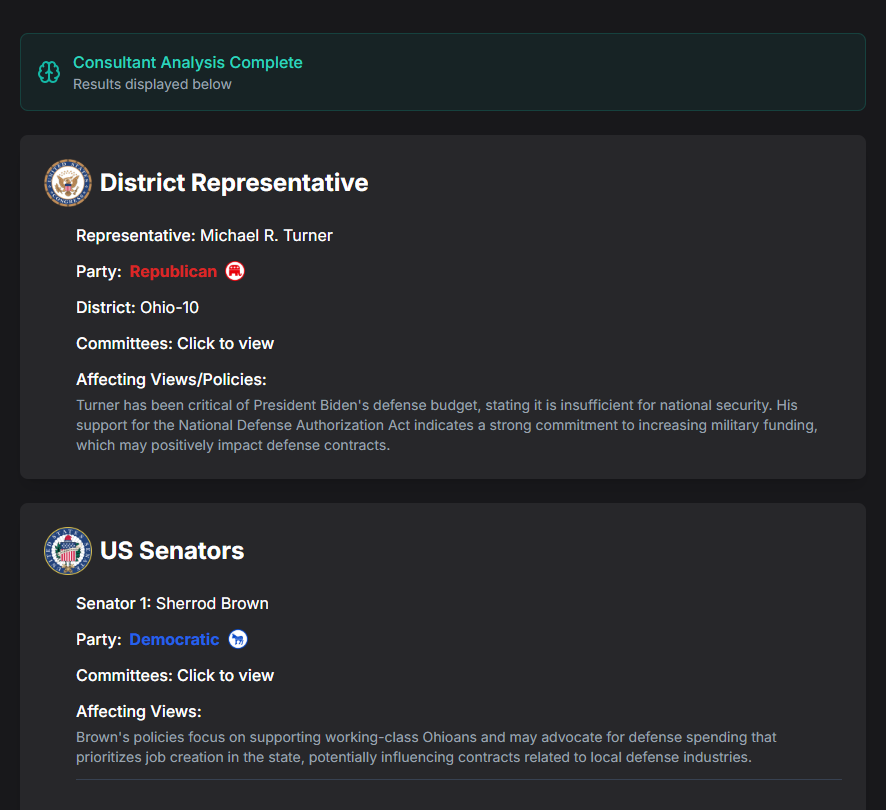Click the blue Democratic party label
Viewport: 886px width, 810px height.
point(174,639)
